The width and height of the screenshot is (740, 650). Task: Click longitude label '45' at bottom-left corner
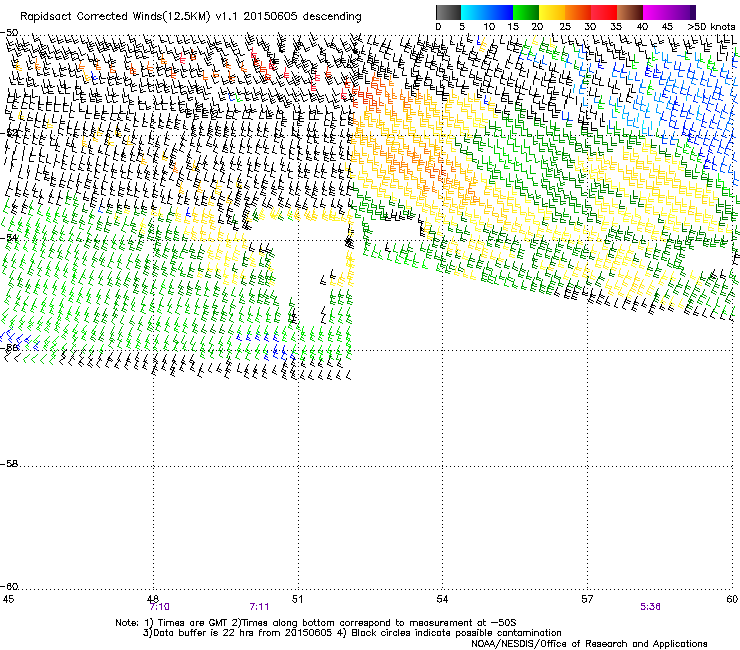[8, 599]
